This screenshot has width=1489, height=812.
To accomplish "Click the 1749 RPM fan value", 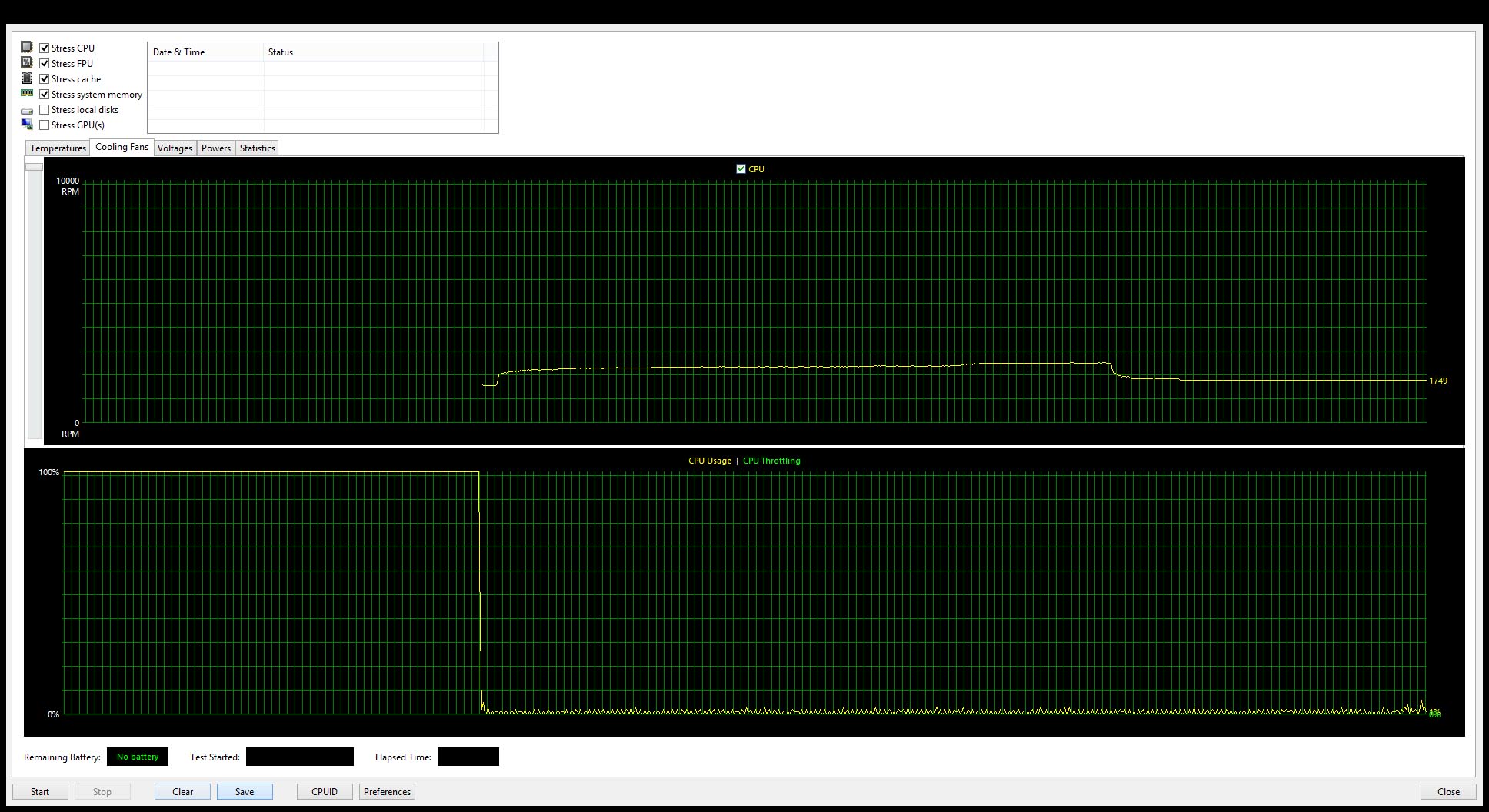I will [1438, 381].
